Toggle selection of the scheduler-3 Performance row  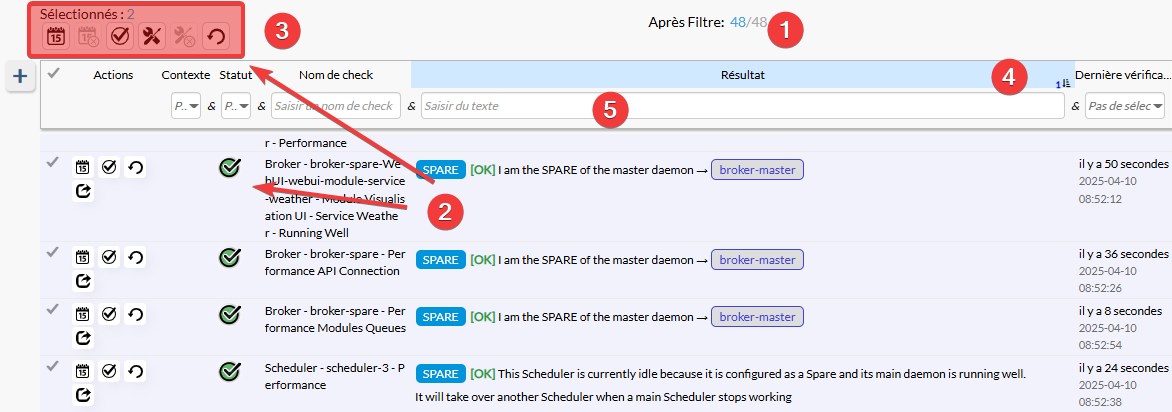point(53,367)
